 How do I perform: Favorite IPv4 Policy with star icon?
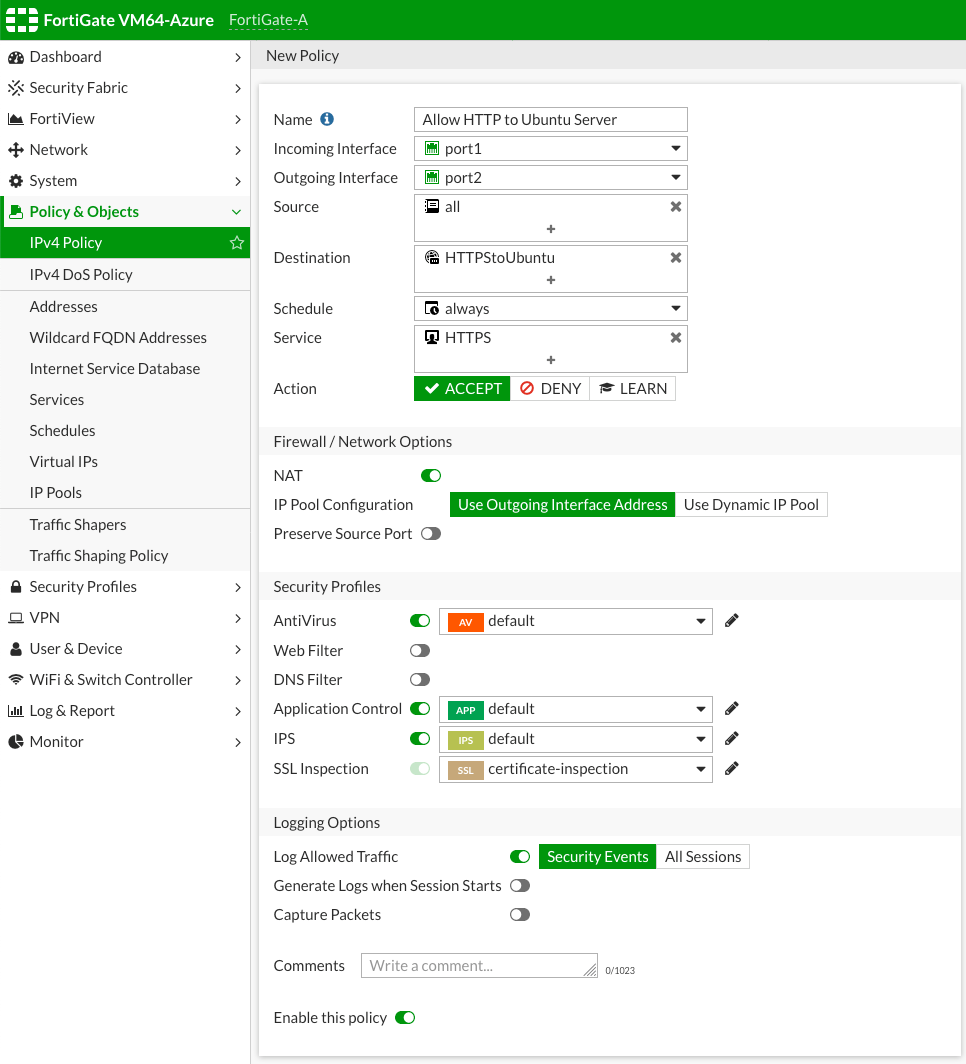point(237,243)
